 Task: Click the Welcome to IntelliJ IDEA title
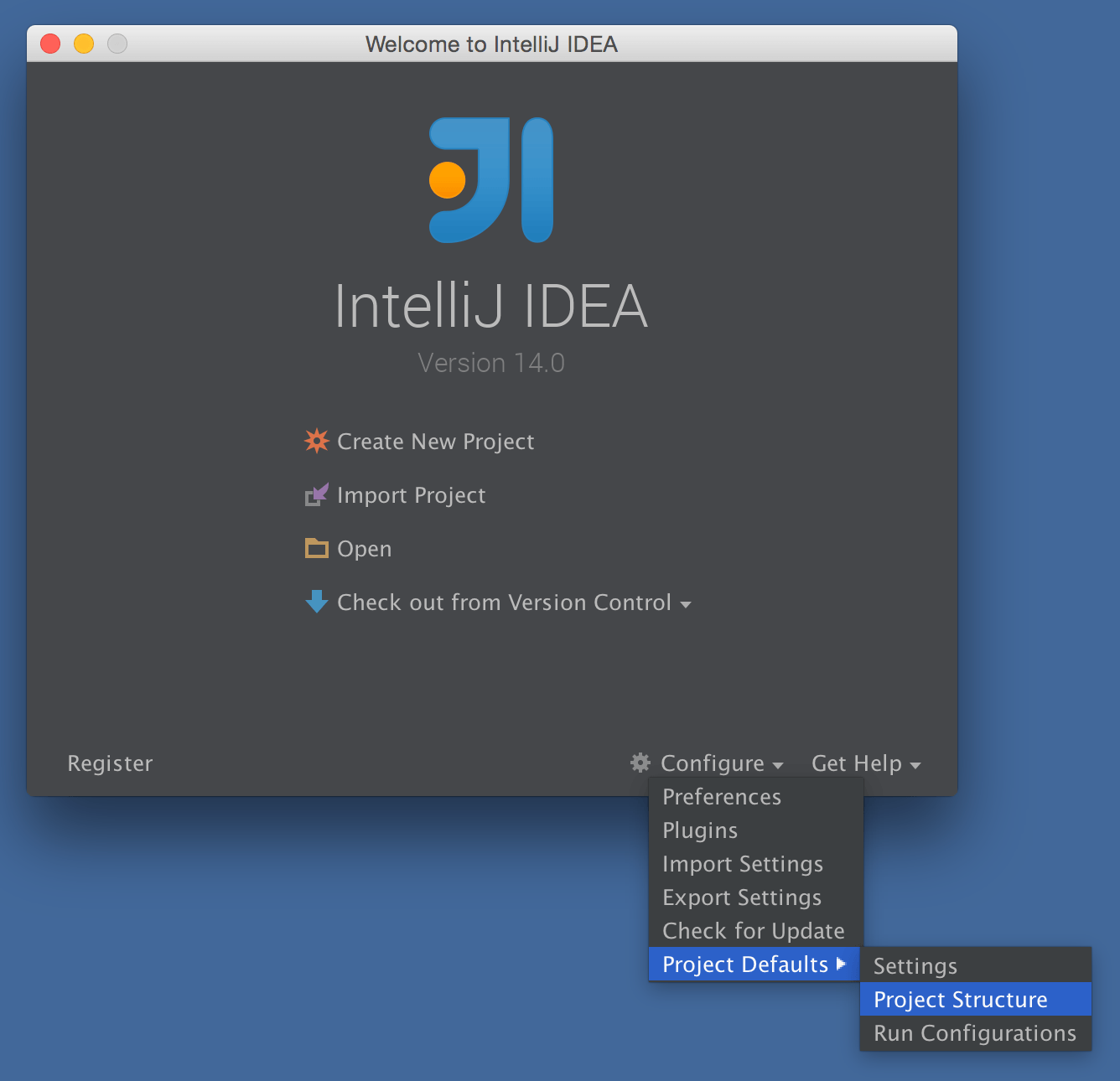pos(491,44)
